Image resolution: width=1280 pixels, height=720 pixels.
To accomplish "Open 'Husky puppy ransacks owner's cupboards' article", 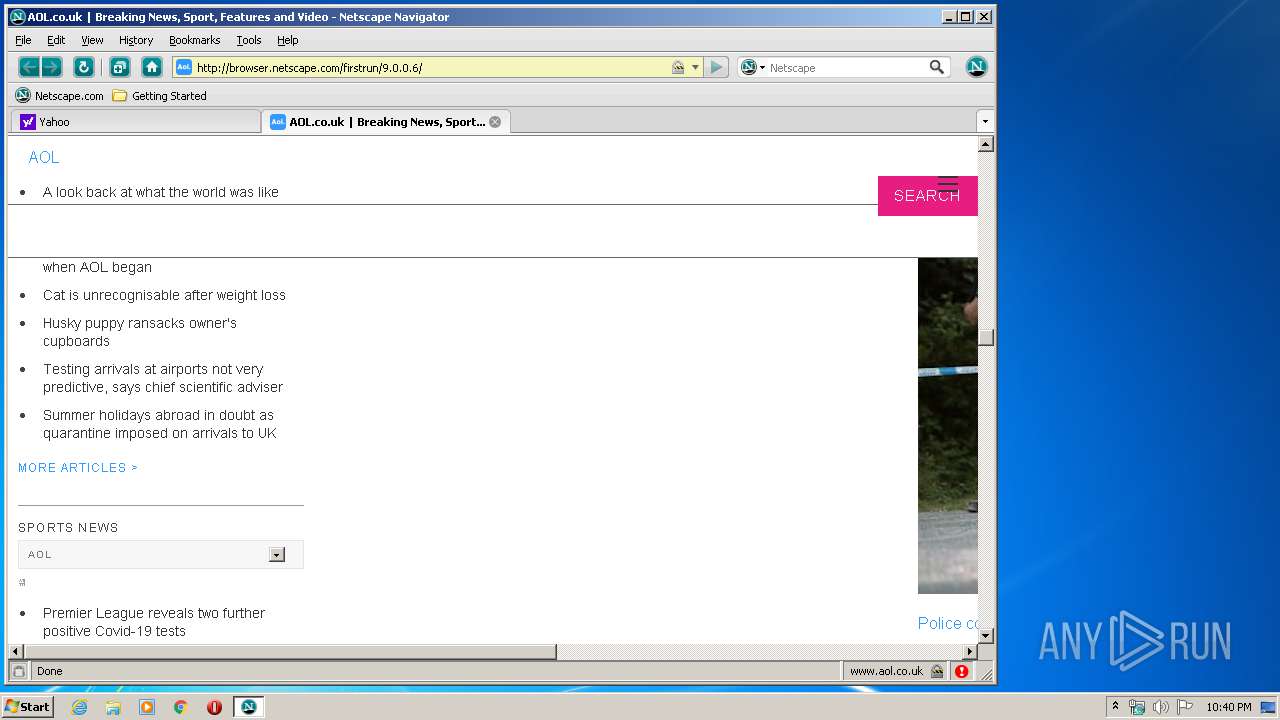I will (140, 332).
